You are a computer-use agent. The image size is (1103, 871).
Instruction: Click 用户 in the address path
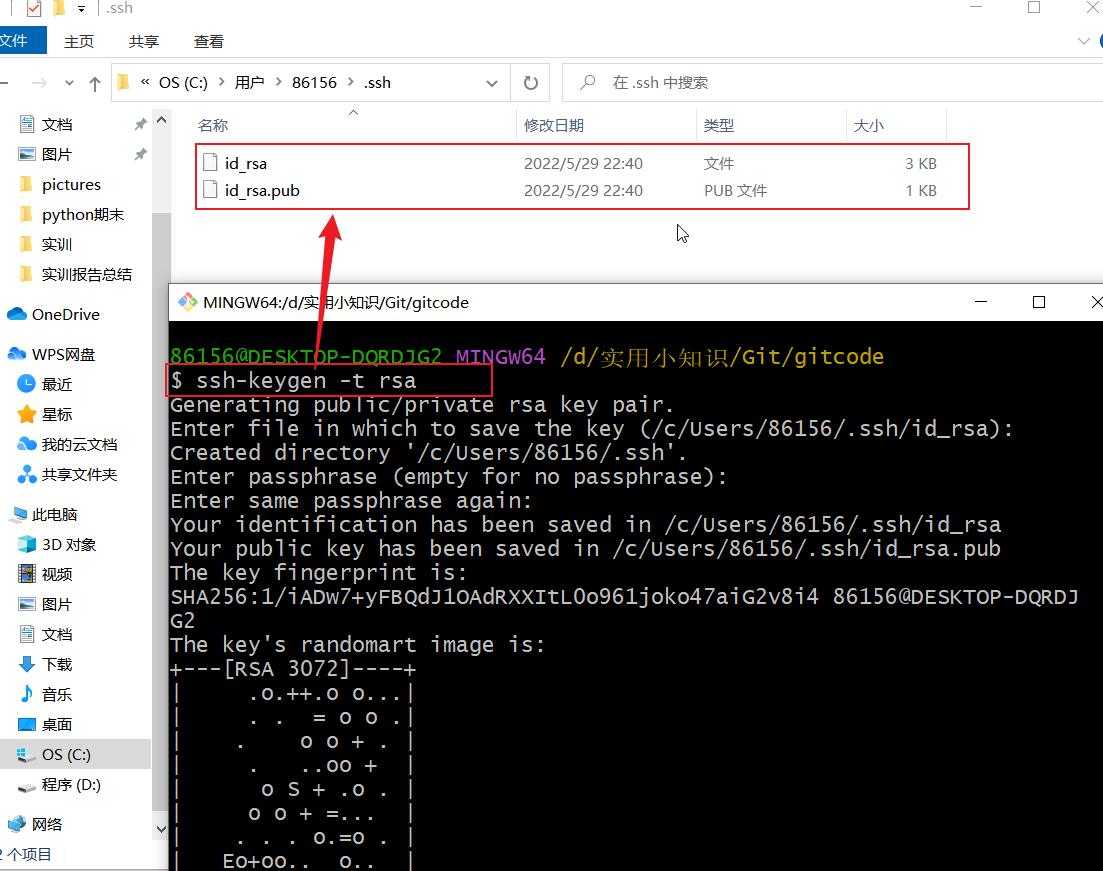click(x=249, y=82)
